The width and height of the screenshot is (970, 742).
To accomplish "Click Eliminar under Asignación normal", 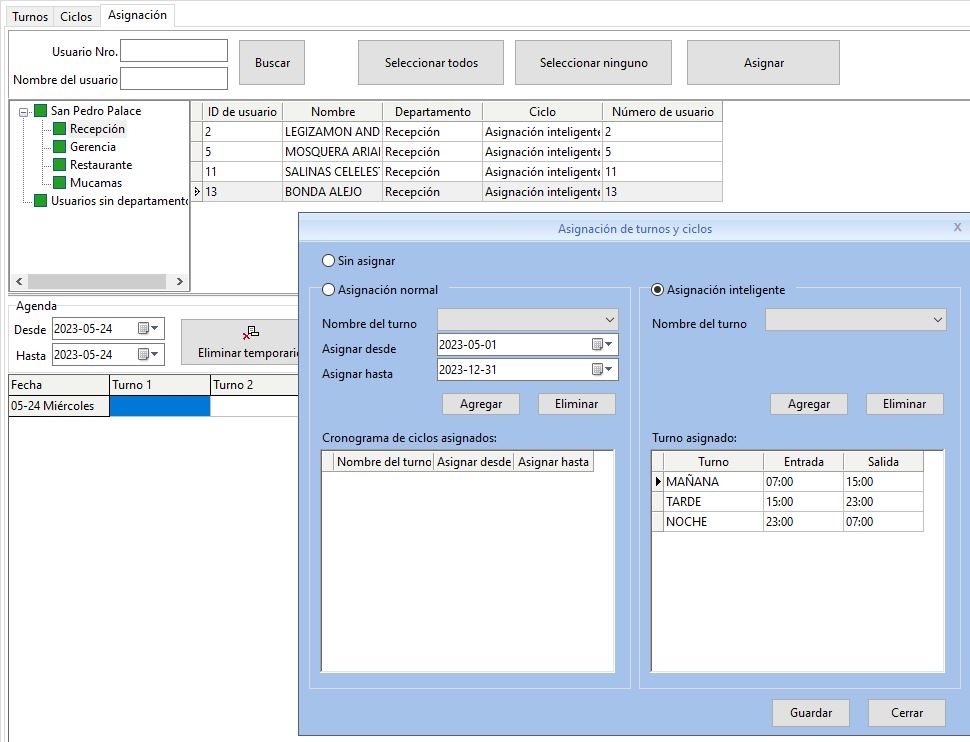I will pyautogui.click(x=577, y=403).
